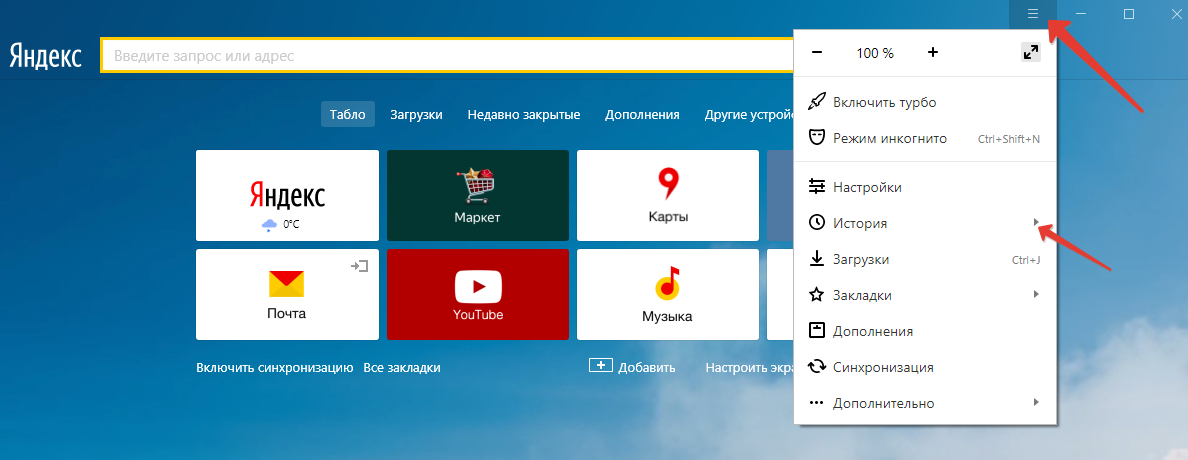Click the 100 % zoom level text

click(x=875, y=53)
